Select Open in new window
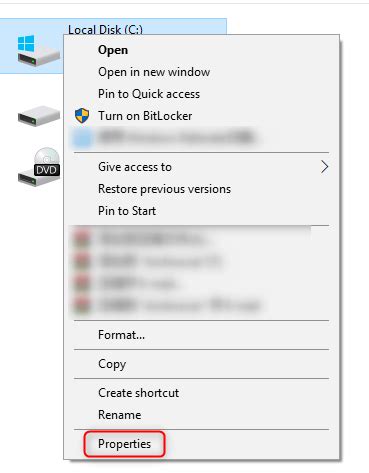The width and height of the screenshot is (369, 473). pyautogui.click(x=154, y=72)
